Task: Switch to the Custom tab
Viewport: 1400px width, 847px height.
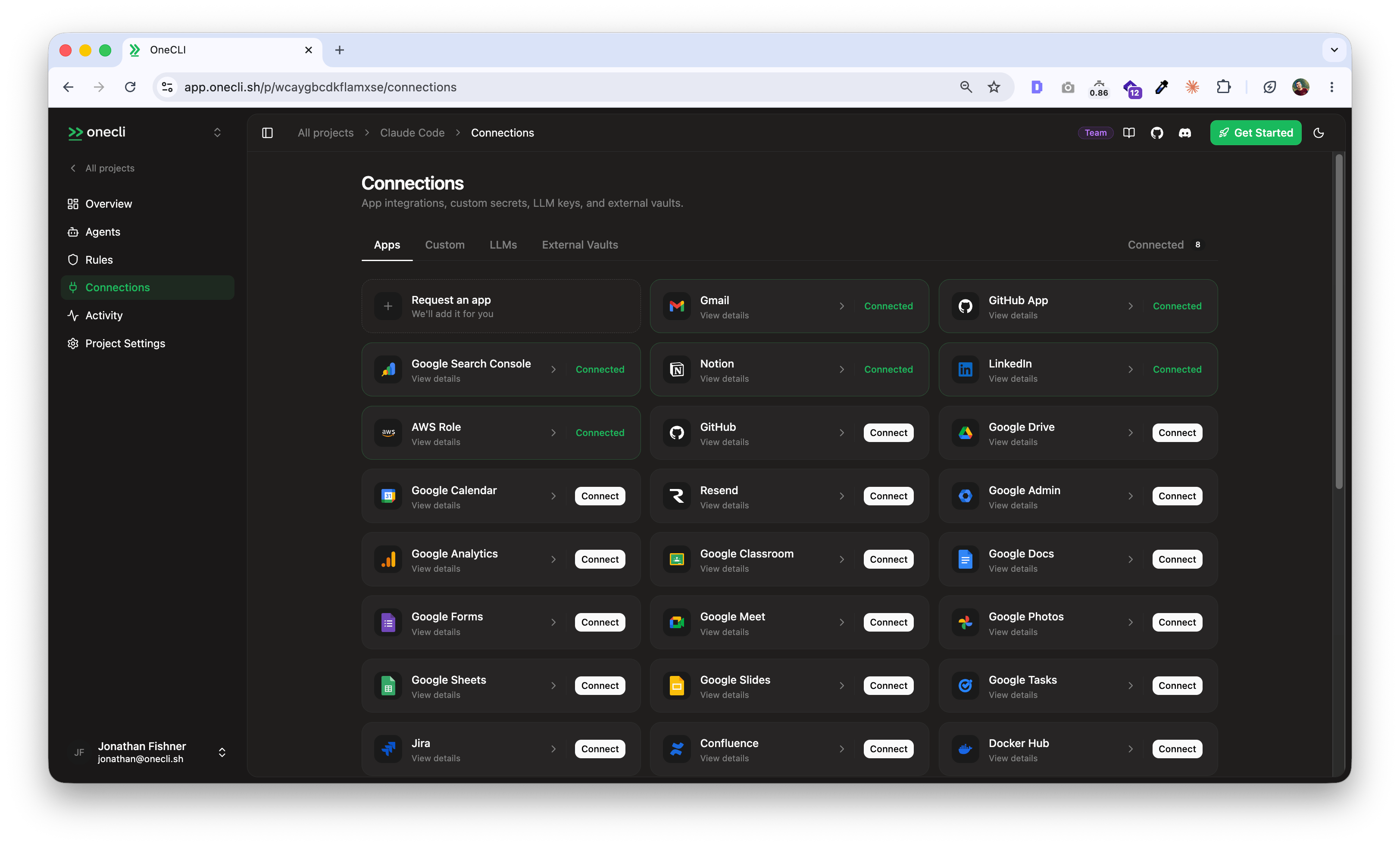Action: coord(444,245)
